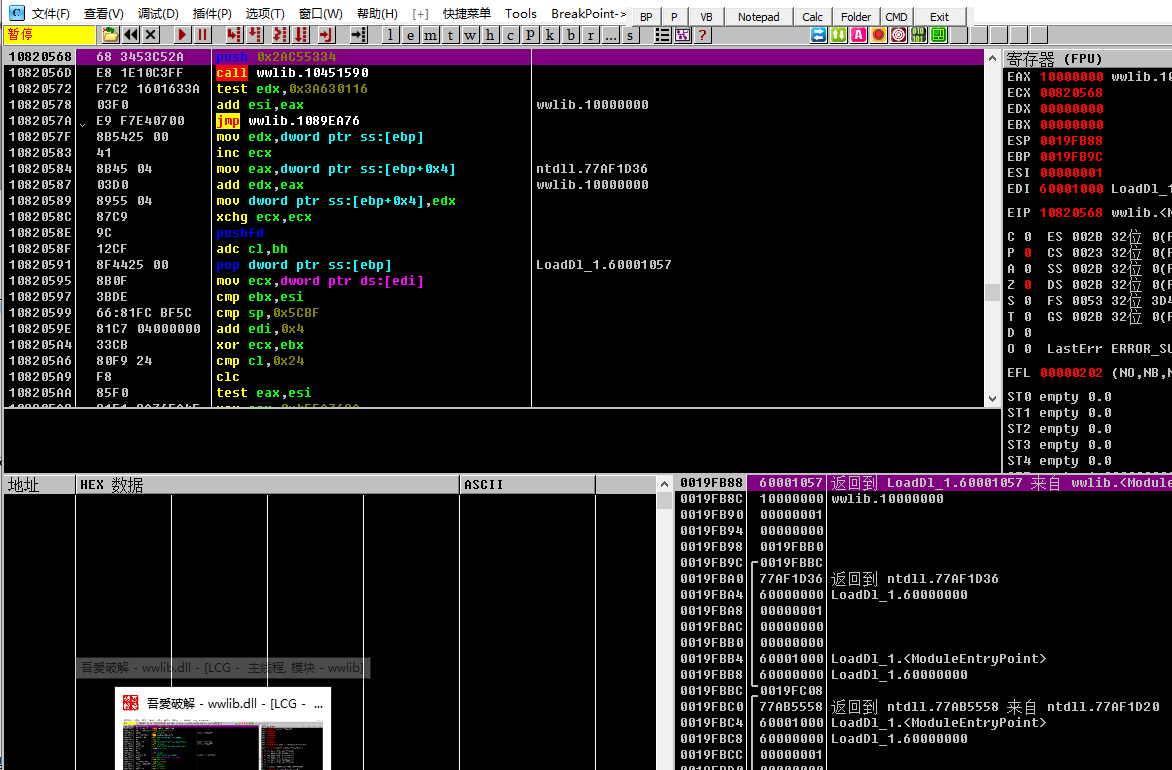Close the debugged program with the X icon
This screenshot has height=770, width=1172.
pos(151,34)
